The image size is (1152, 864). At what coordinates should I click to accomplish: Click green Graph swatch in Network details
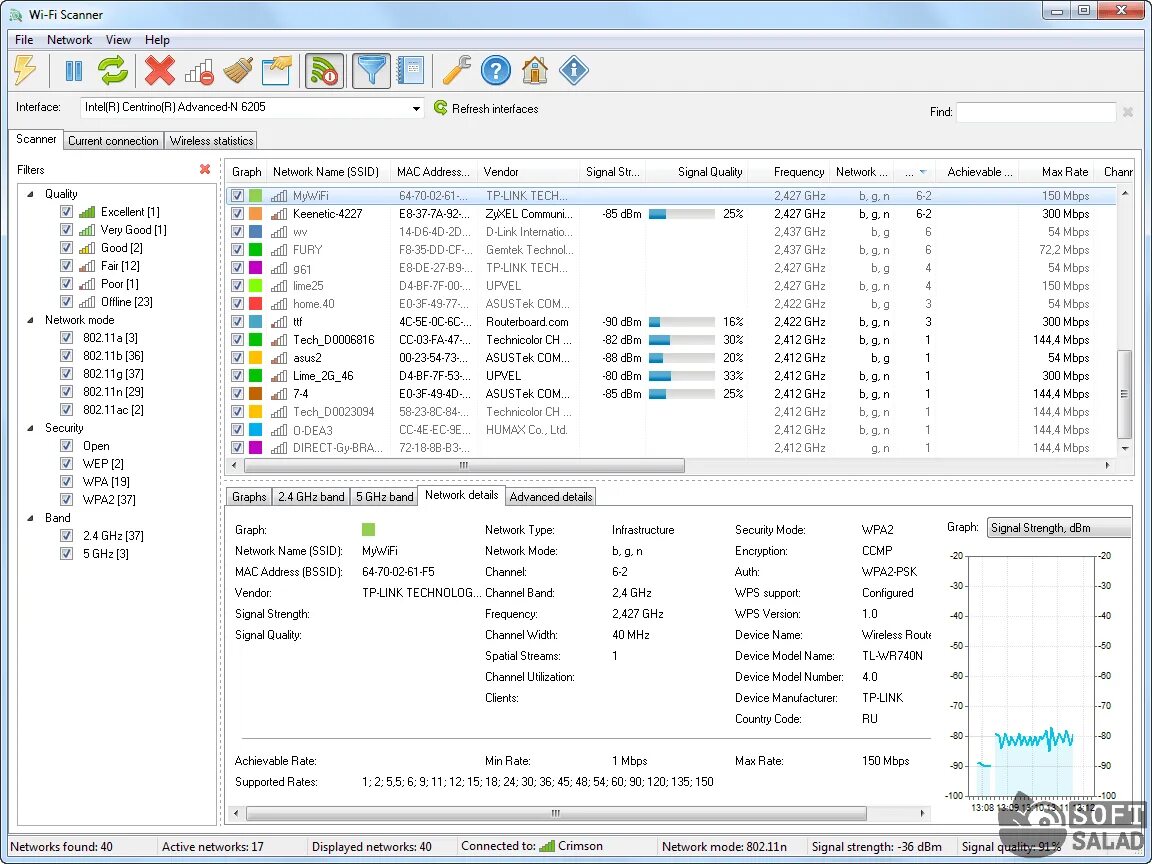(x=369, y=530)
